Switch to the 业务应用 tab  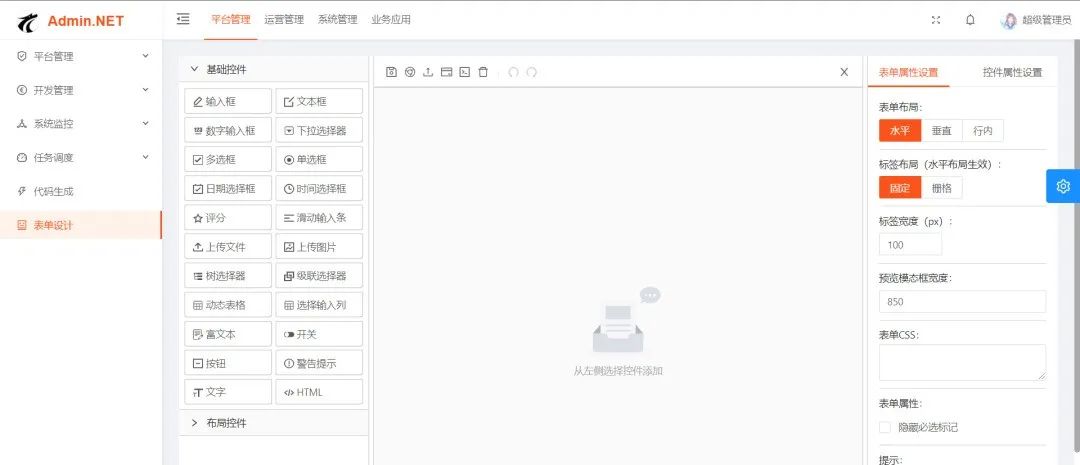[391, 20]
